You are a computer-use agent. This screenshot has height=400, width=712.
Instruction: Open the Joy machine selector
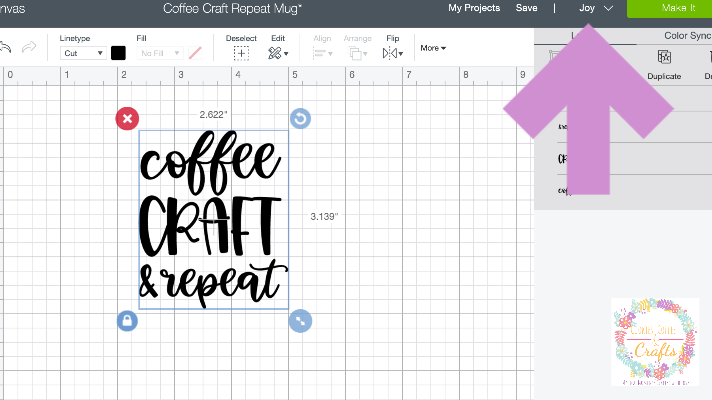coord(596,8)
